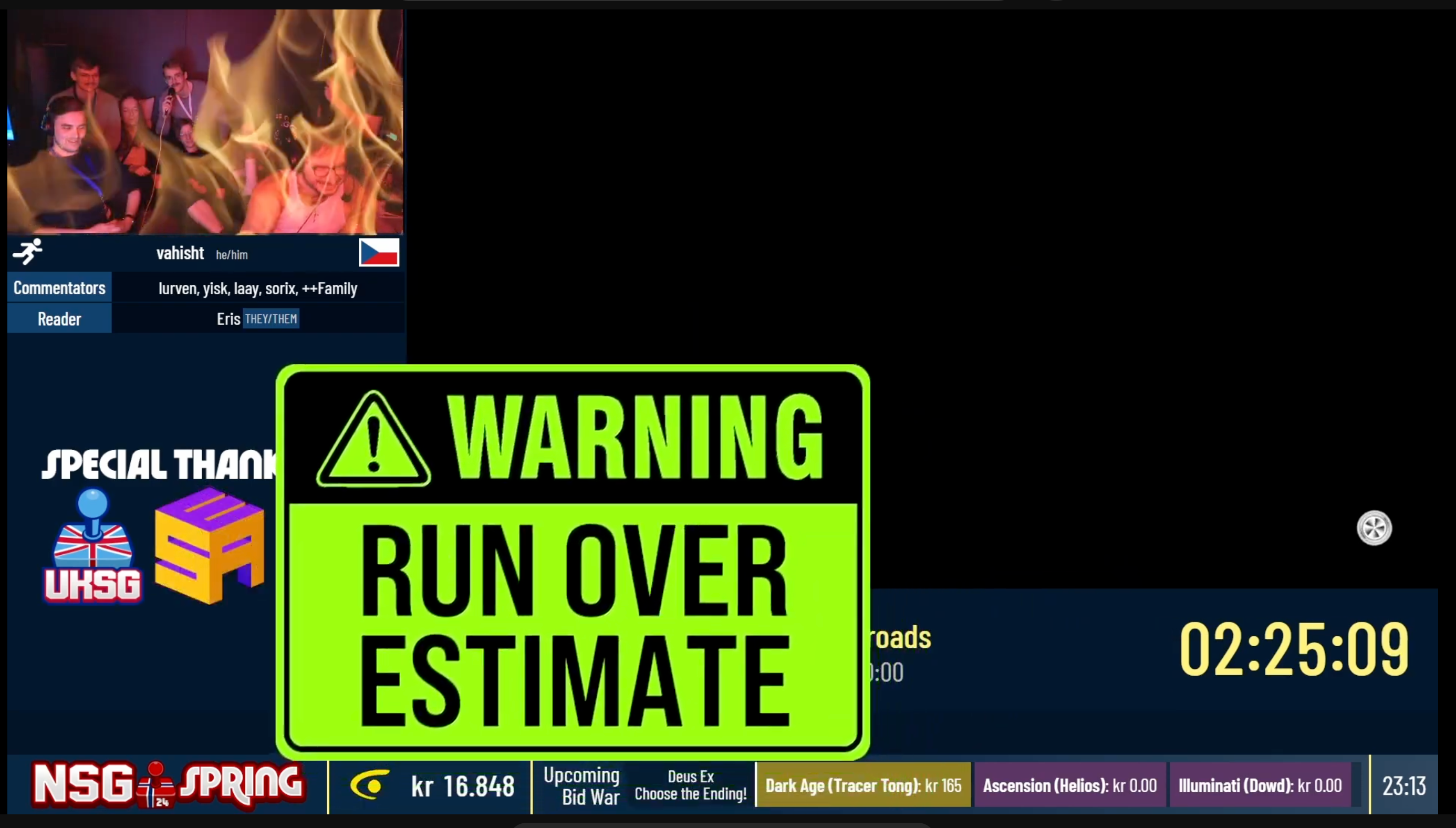Image resolution: width=1456 pixels, height=828 pixels.
Task: Click the Upcoming Bid War label
Action: (581, 786)
